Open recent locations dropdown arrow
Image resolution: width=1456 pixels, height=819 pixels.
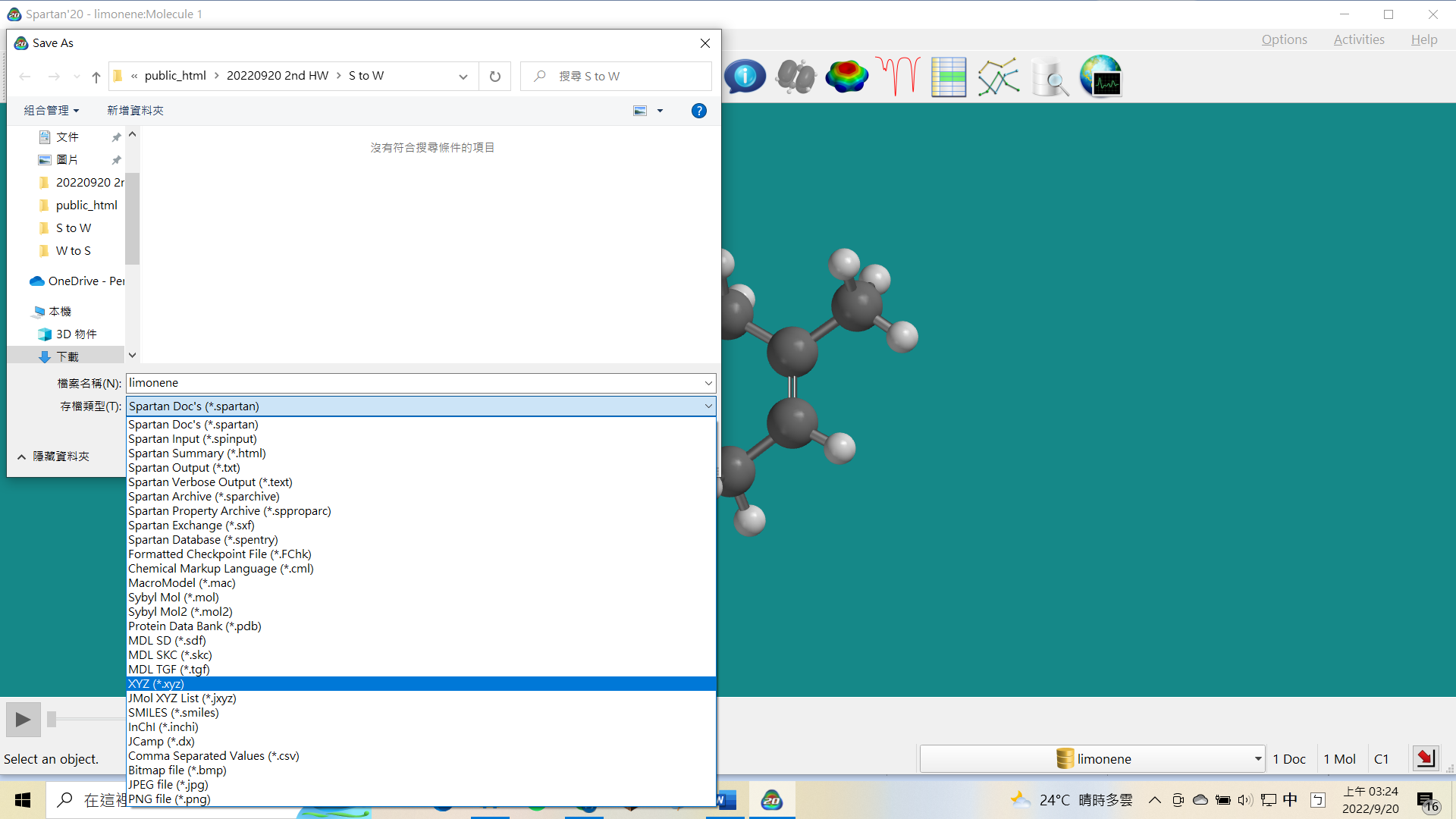tap(77, 76)
